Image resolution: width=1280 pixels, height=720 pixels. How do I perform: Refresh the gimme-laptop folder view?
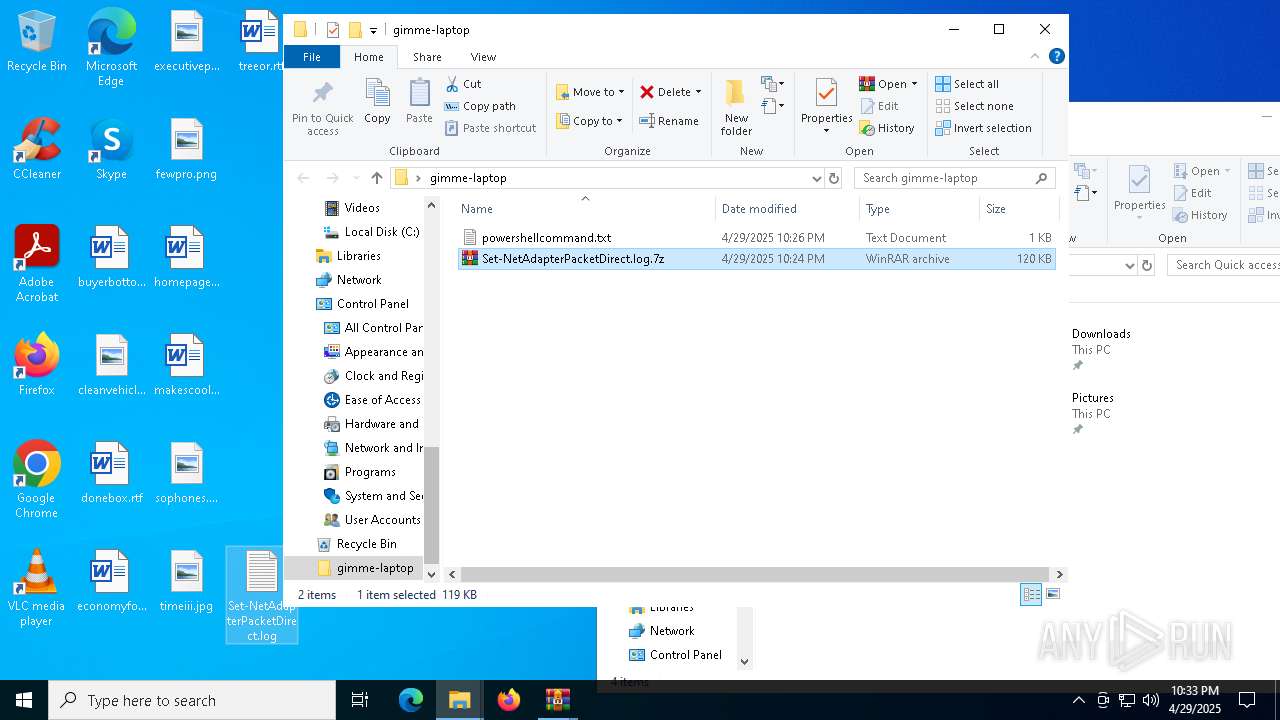pyautogui.click(x=834, y=178)
